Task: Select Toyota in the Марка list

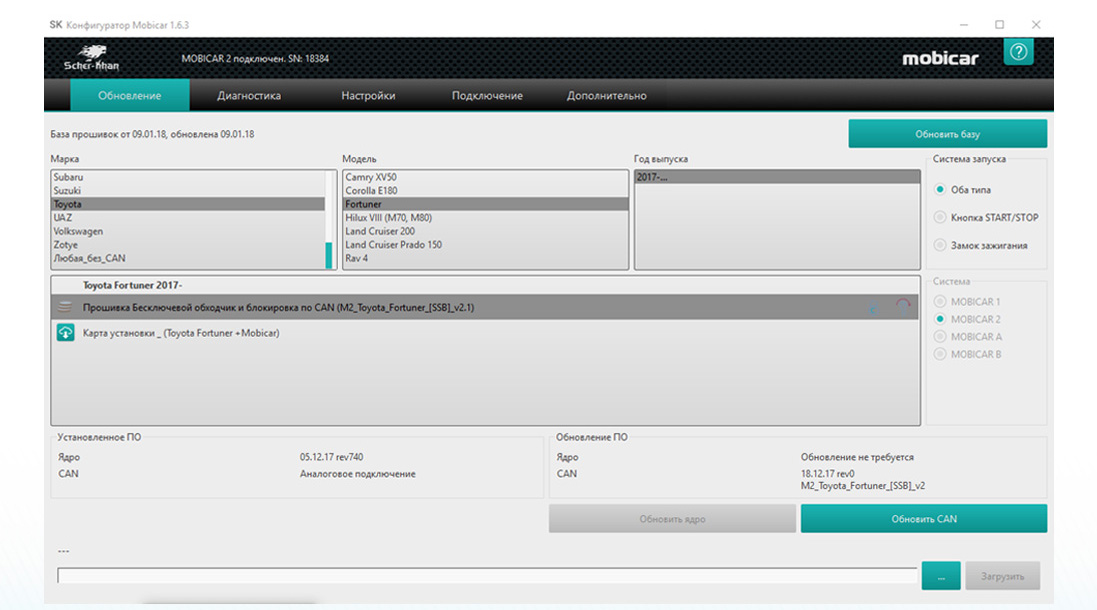Action: (188, 204)
